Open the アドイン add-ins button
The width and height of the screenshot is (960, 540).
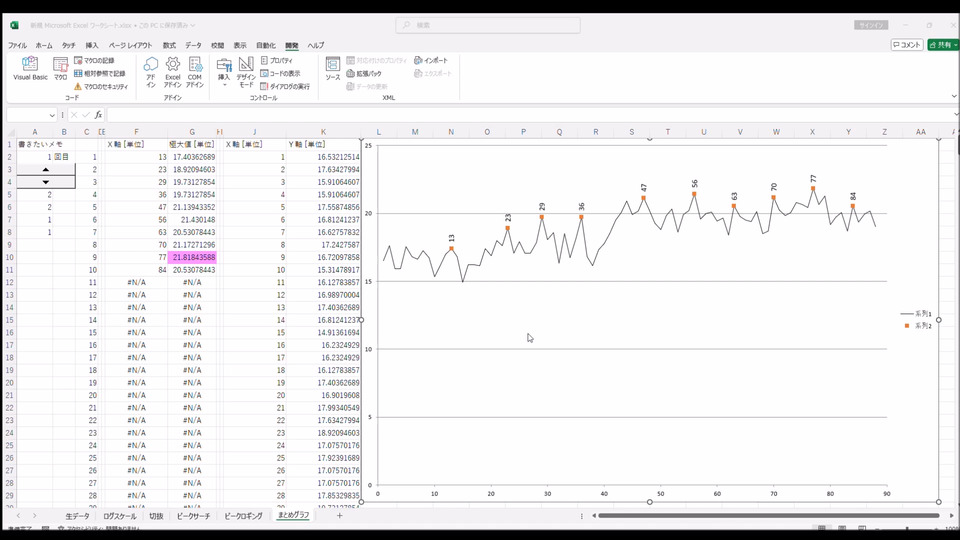click(151, 72)
